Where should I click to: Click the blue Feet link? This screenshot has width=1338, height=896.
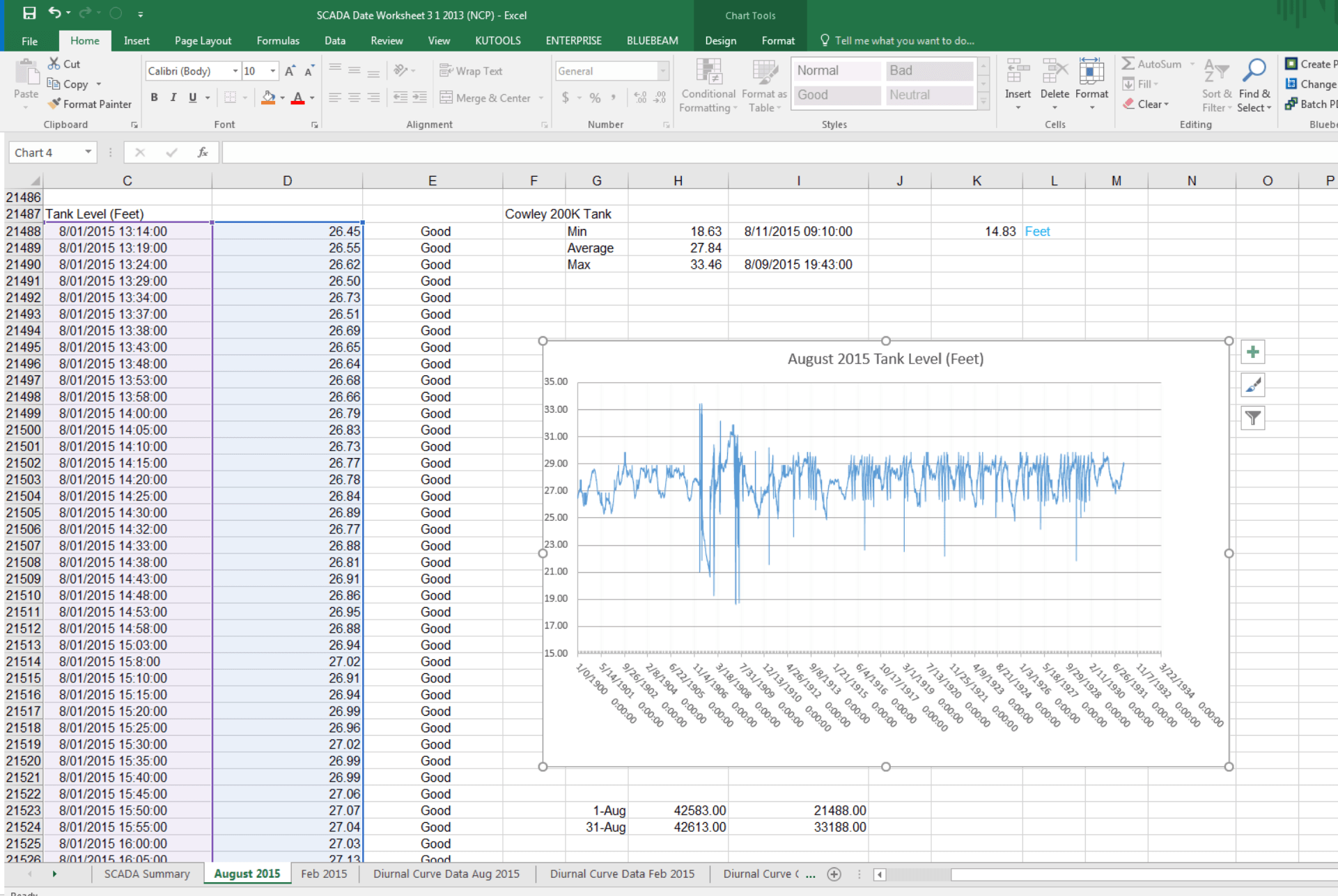coord(1037,231)
